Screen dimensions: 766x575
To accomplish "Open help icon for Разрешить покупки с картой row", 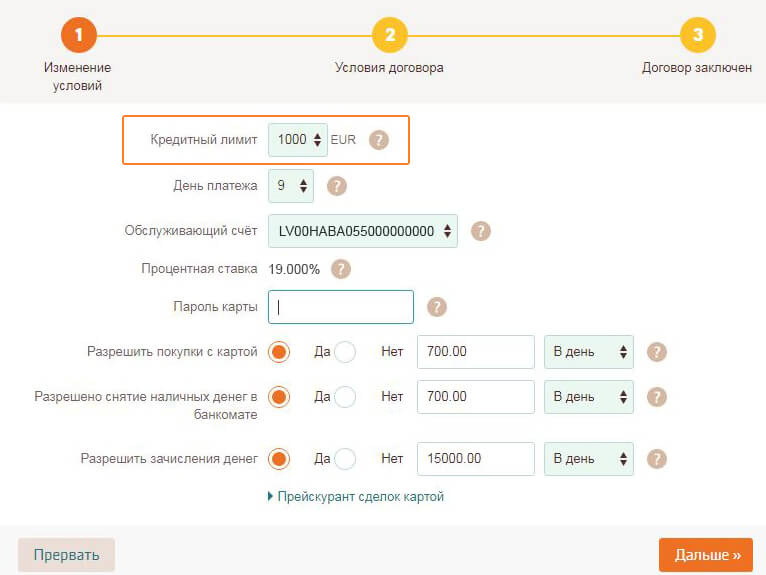I will point(657,352).
